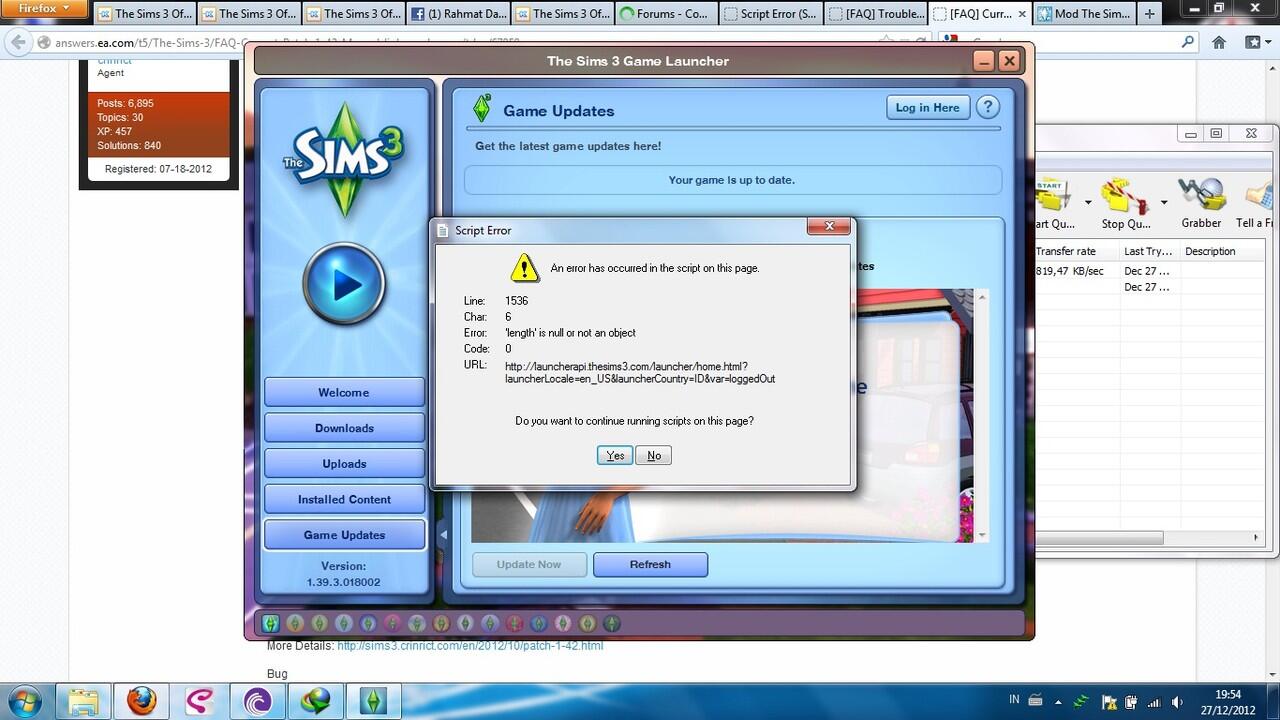The image size is (1280, 720).
Task: Click Yes in Script Error dialog
Action: pos(615,455)
